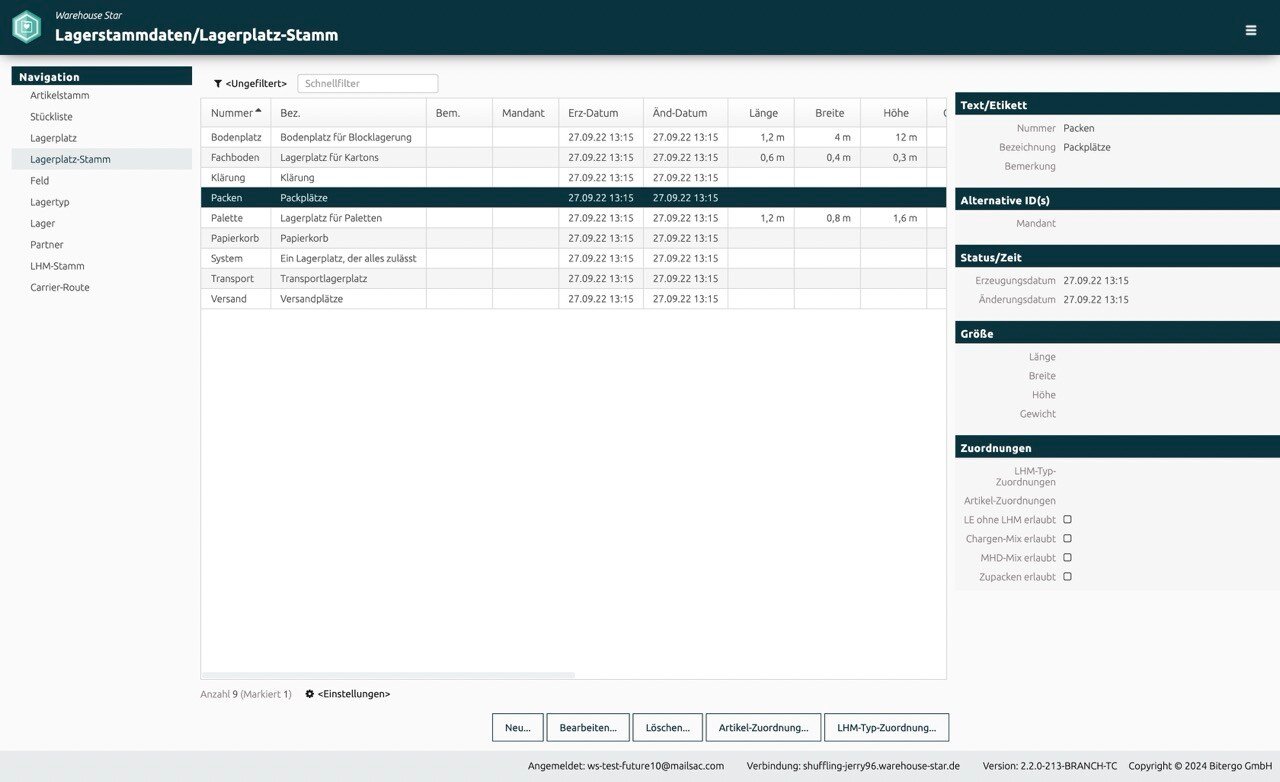This screenshot has width=1280, height=782.
Task: Select Lagerplatz-Stamm in navigation
Action: click(102, 159)
